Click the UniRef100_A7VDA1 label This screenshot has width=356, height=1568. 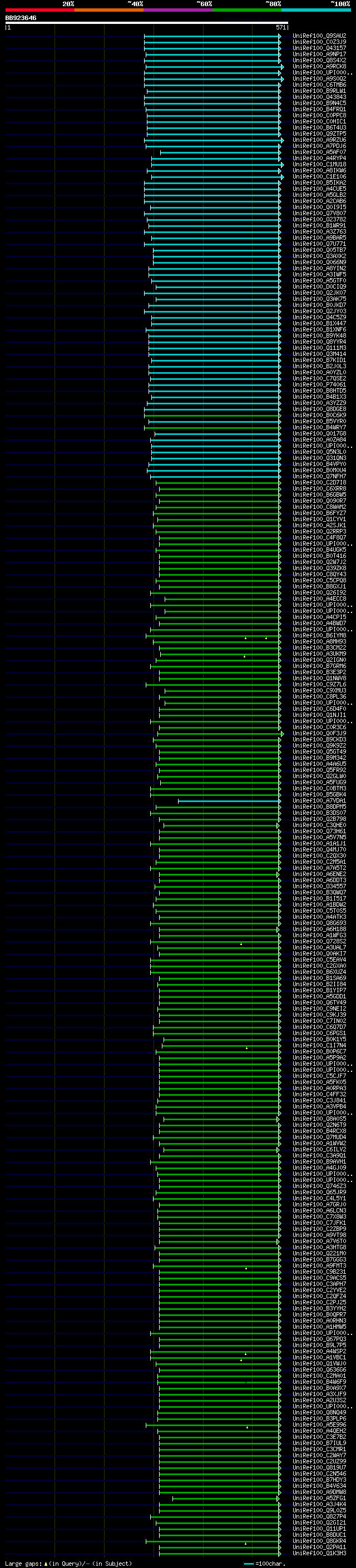[319, 801]
